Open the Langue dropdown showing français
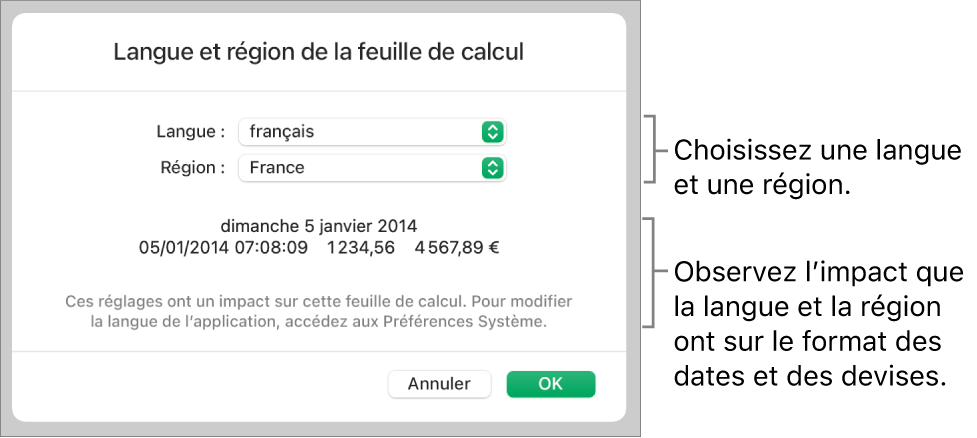This screenshot has width=977, height=438. click(360, 131)
